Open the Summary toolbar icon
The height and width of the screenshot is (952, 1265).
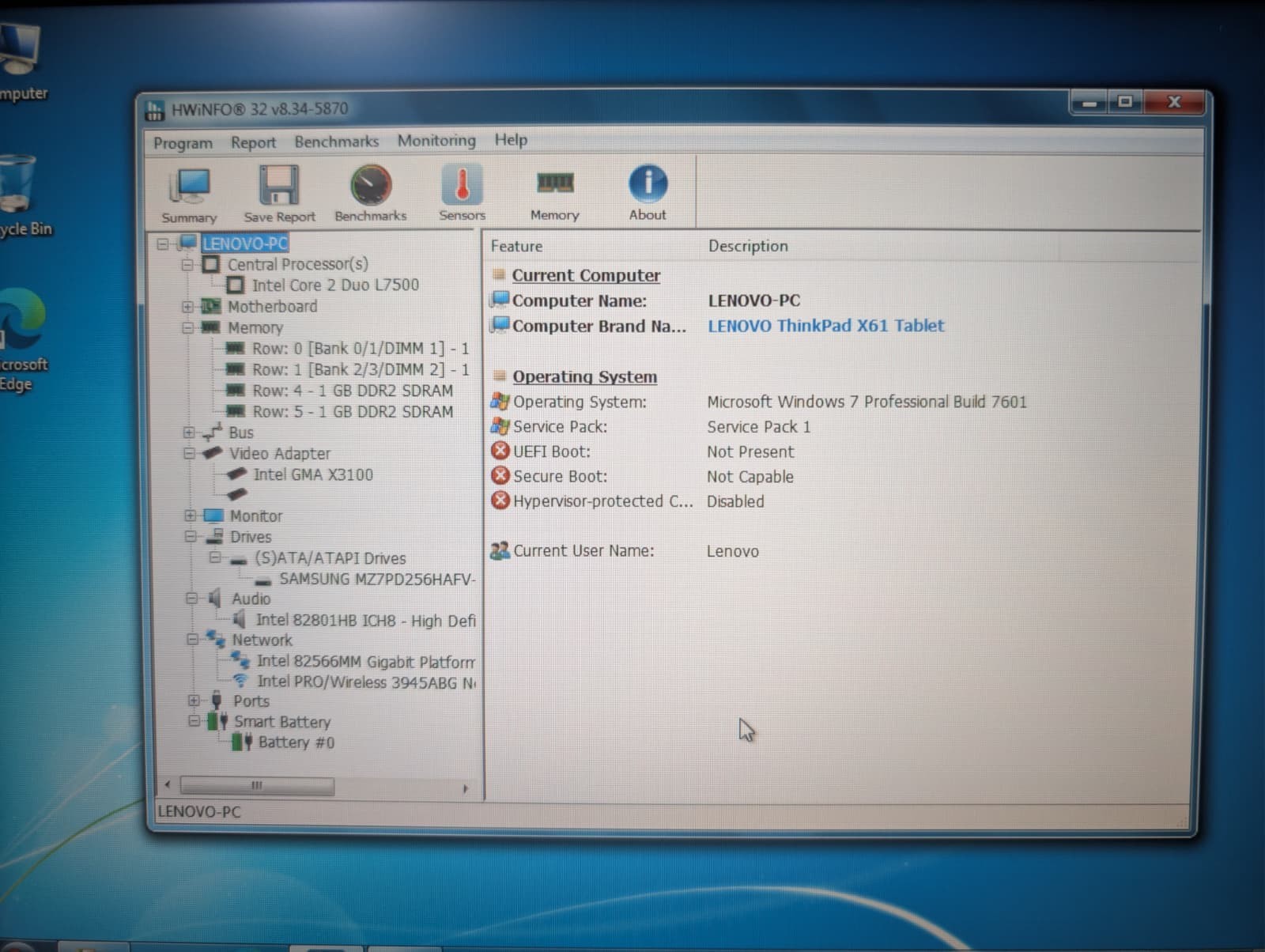pos(189,187)
